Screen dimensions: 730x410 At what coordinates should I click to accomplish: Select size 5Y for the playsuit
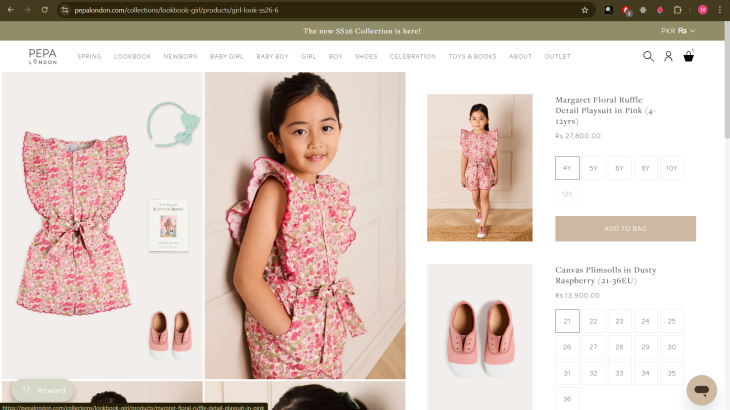(593, 168)
